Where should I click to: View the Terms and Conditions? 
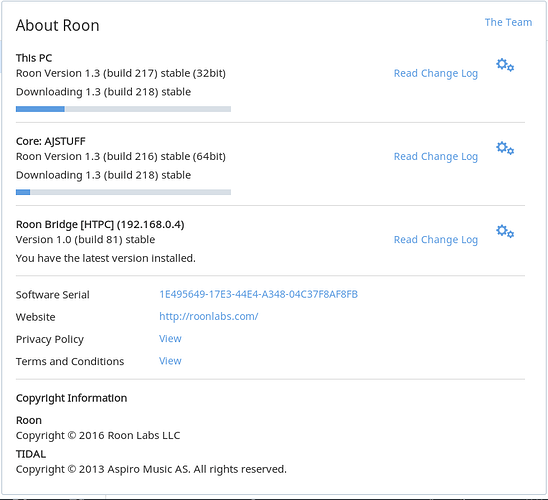click(x=170, y=361)
